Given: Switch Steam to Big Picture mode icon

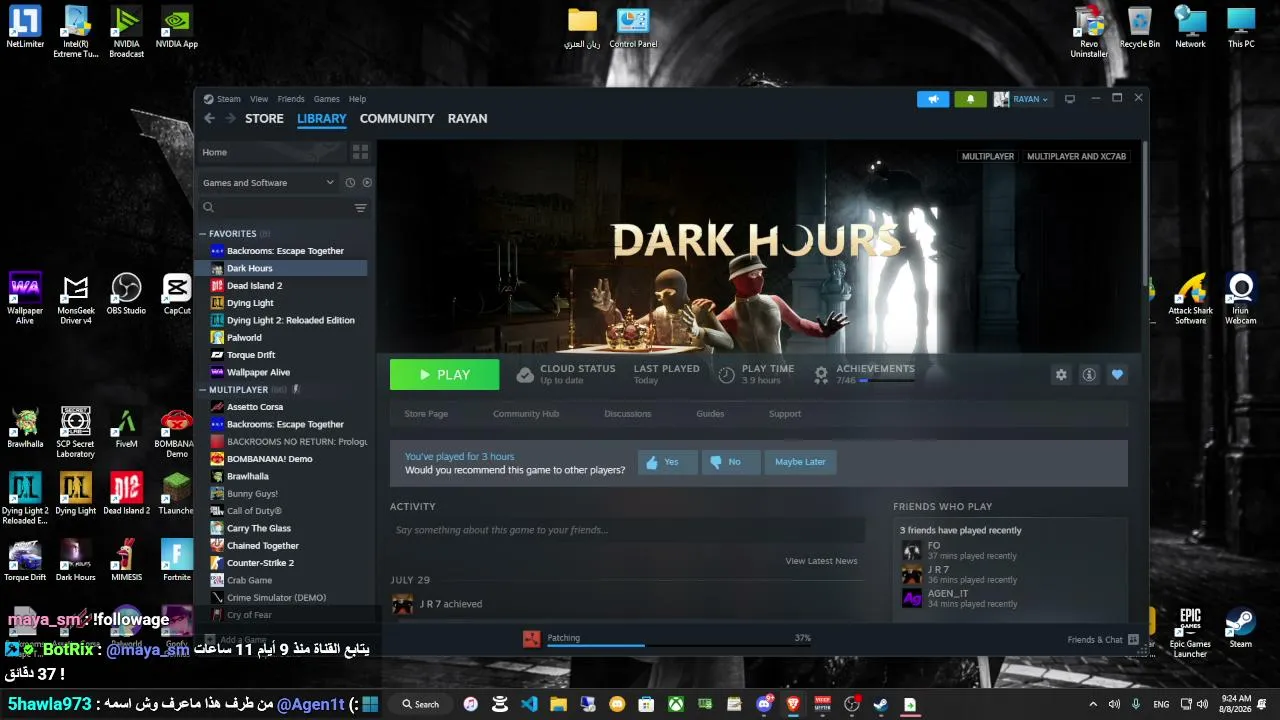Looking at the screenshot, I should point(1070,99).
